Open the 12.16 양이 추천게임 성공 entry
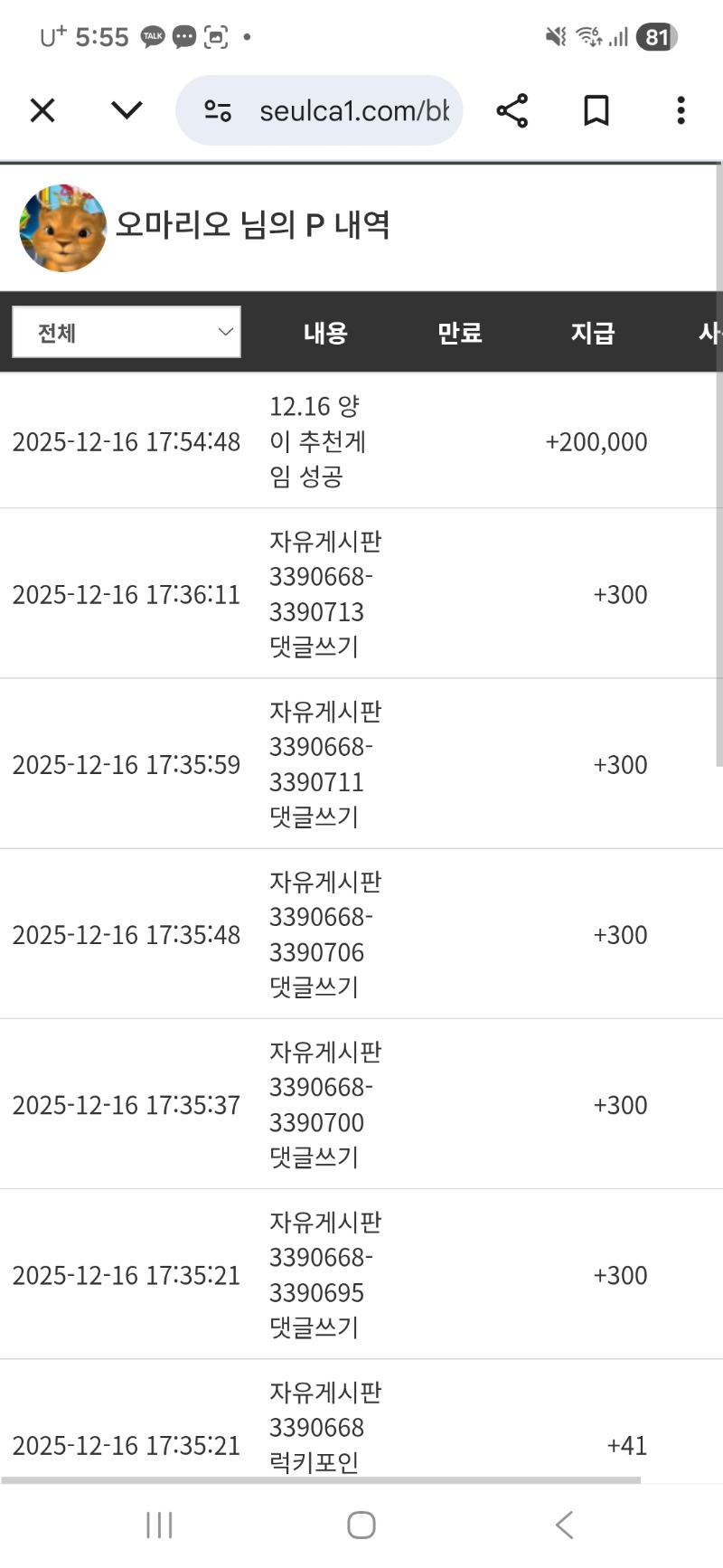The image size is (723, 1568). 317,441
